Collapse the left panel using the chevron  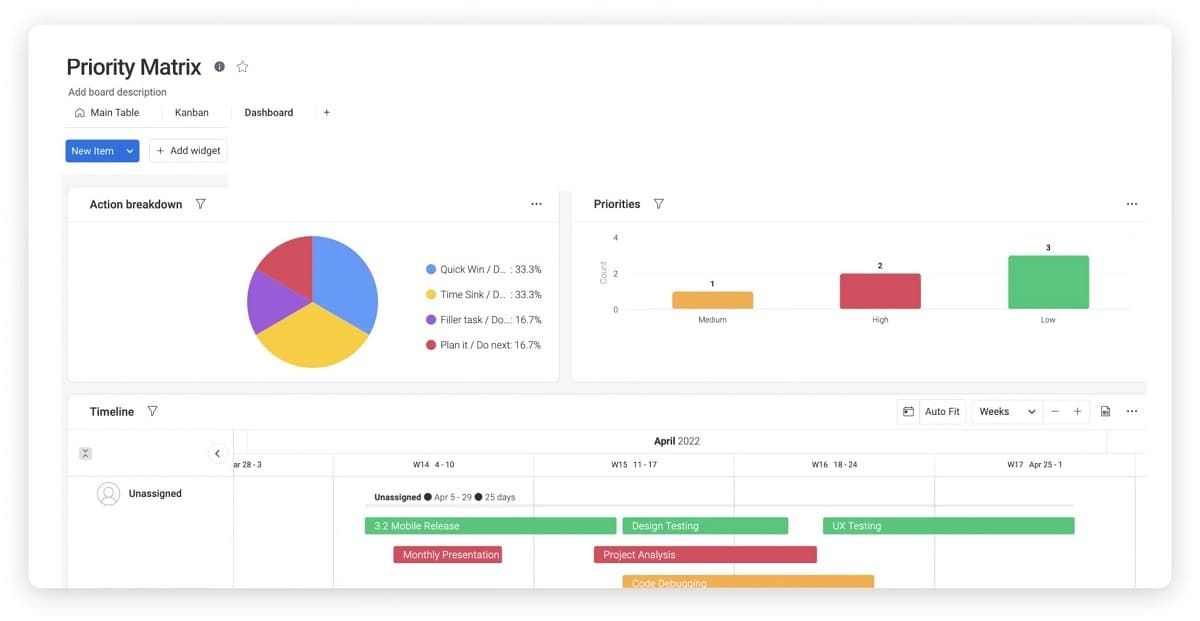tap(217, 452)
